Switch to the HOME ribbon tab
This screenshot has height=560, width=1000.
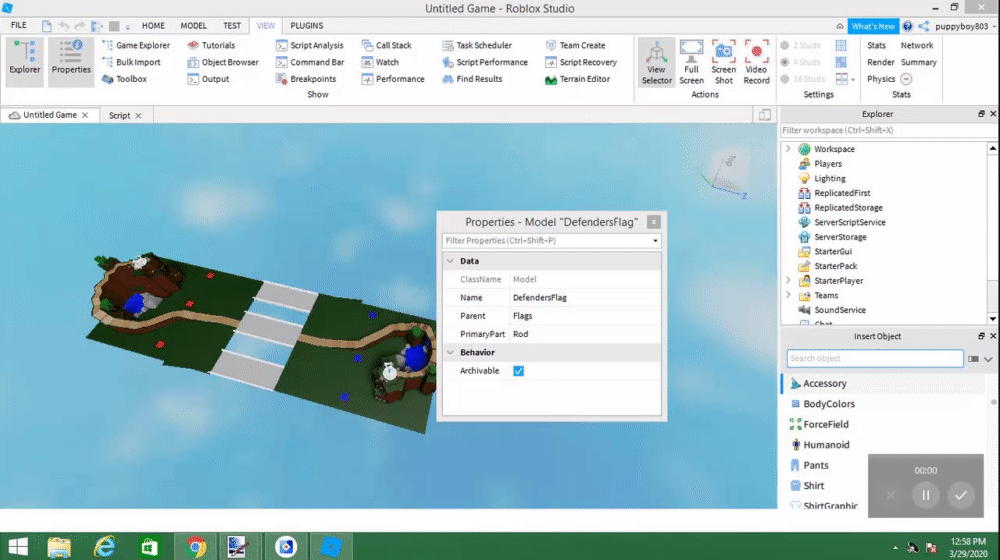[x=153, y=26]
